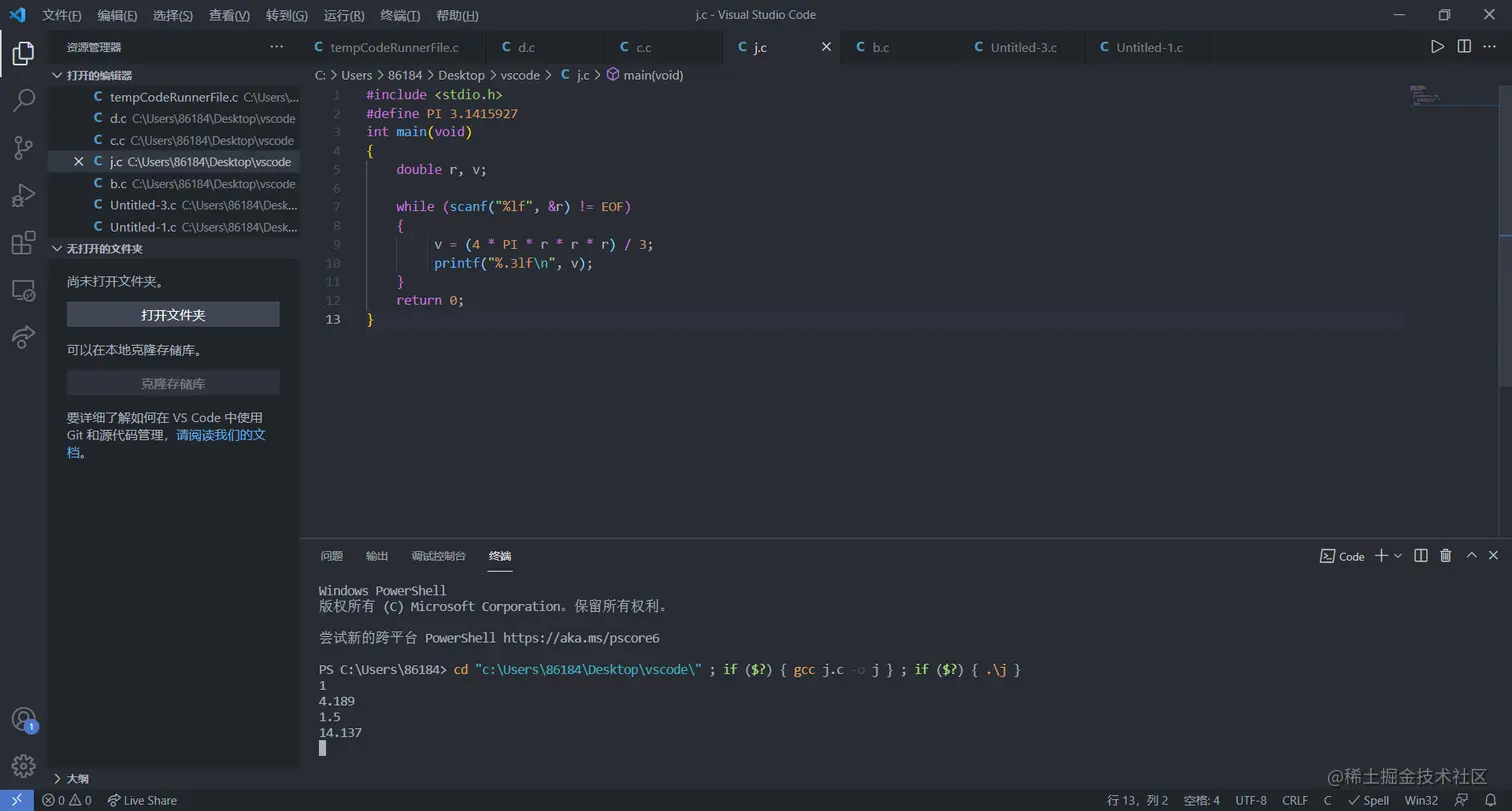
Task: Select Win32 configuration in status bar
Action: [1421, 800]
